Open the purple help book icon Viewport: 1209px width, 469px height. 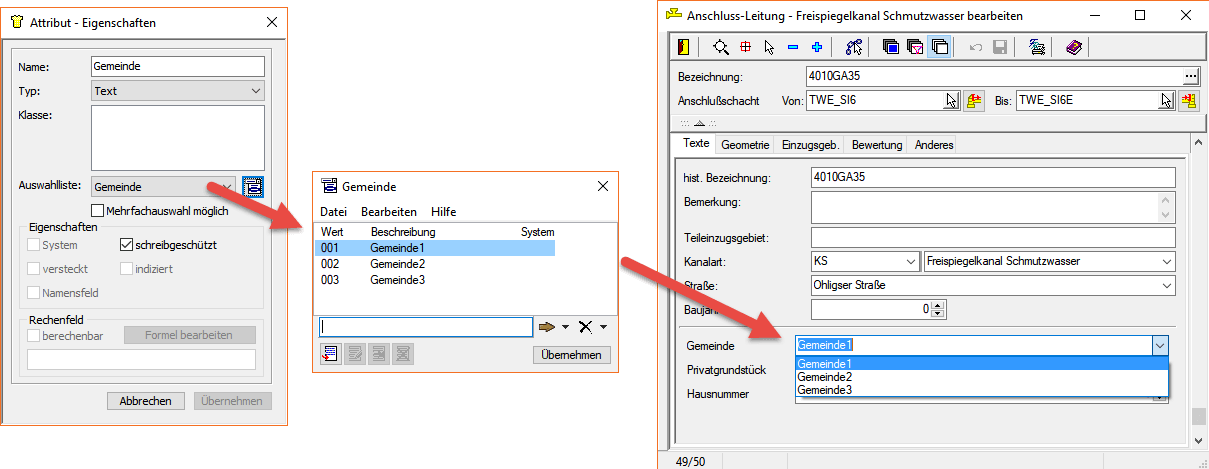tap(1073, 47)
